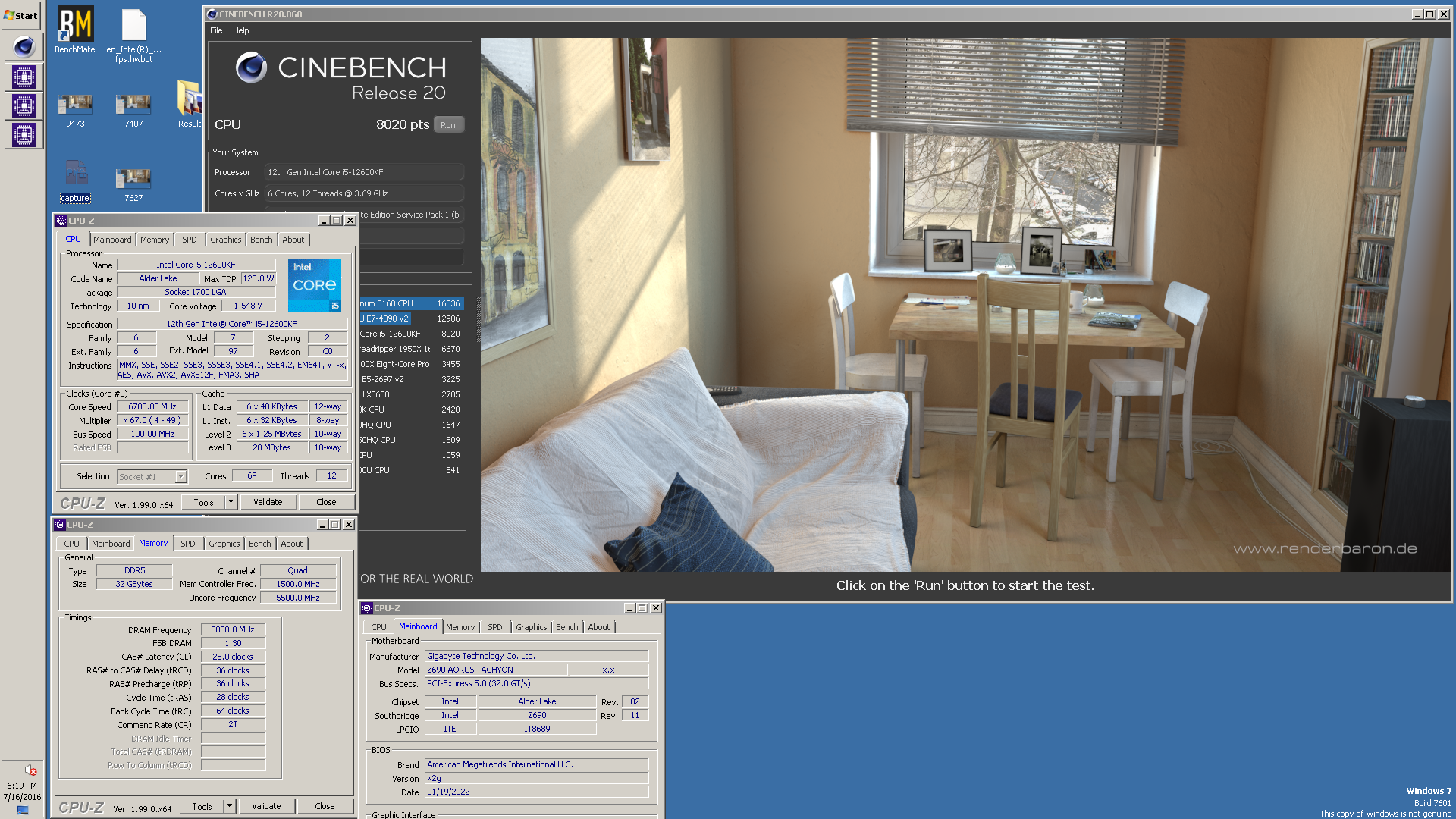Click the Cores x GHz field in Cinebench
Screen dimensions: 1456x819
(364, 193)
